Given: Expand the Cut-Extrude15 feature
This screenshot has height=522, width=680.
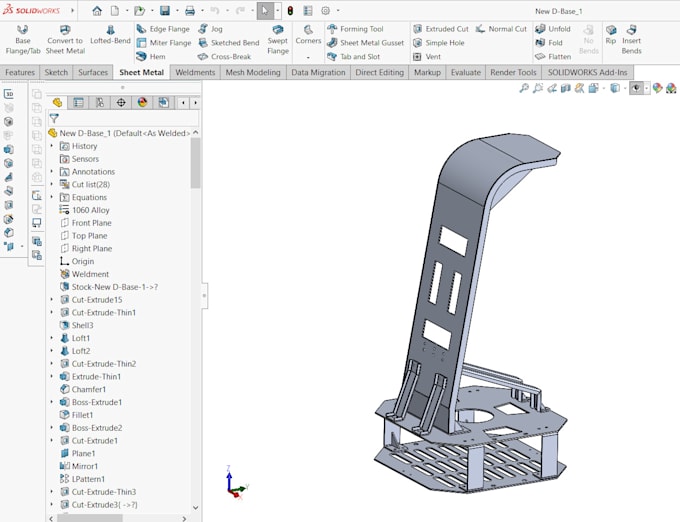Looking at the screenshot, I should (x=52, y=300).
